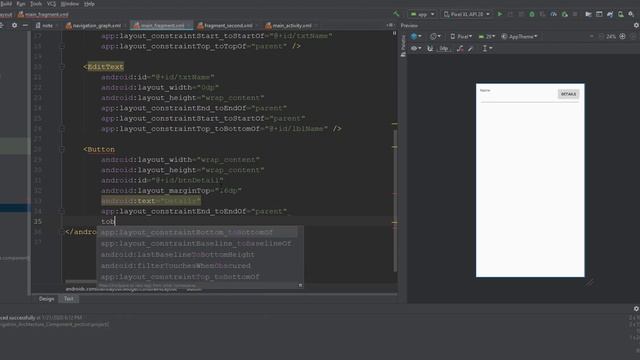This screenshot has height=360, width=640.
Task: Show the hidden editor tabs list arrow
Action: (389, 25)
